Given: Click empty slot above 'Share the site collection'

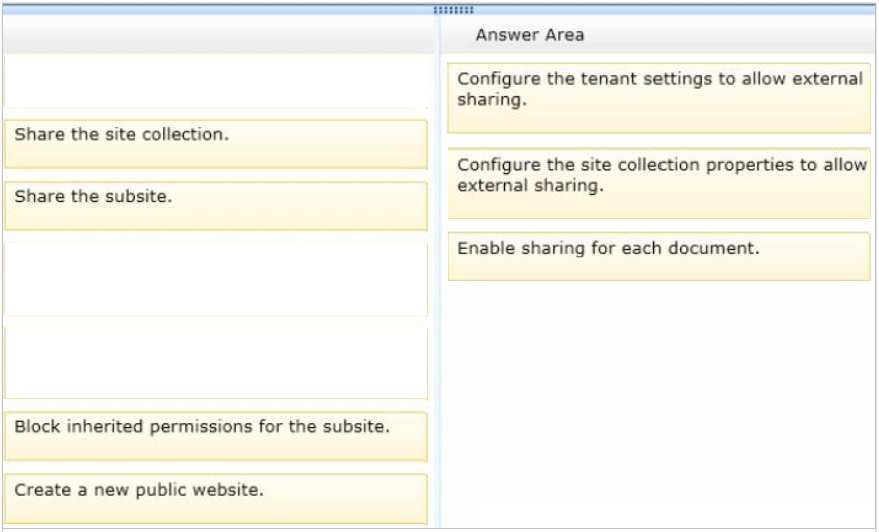Looking at the screenshot, I should click(x=216, y=81).
